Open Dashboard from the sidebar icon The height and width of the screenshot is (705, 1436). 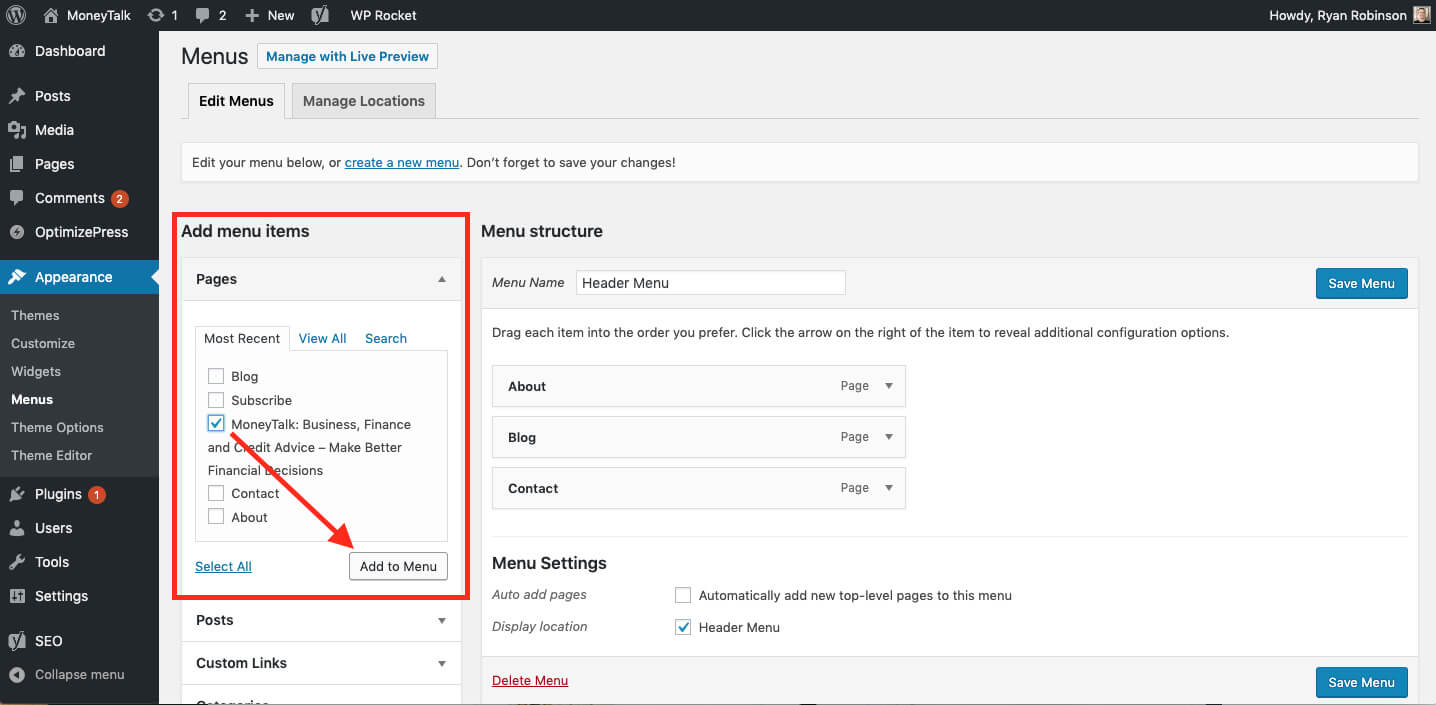tap(17, 51)
